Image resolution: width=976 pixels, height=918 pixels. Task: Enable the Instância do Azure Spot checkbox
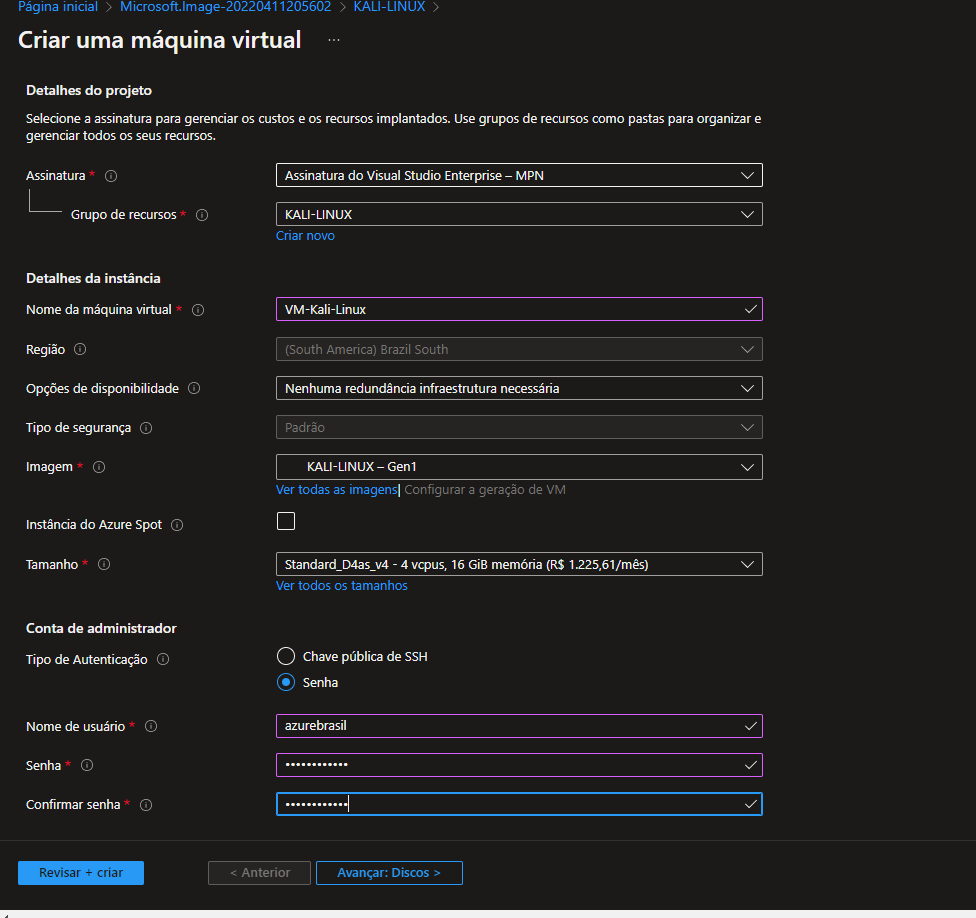coord(286,521)
